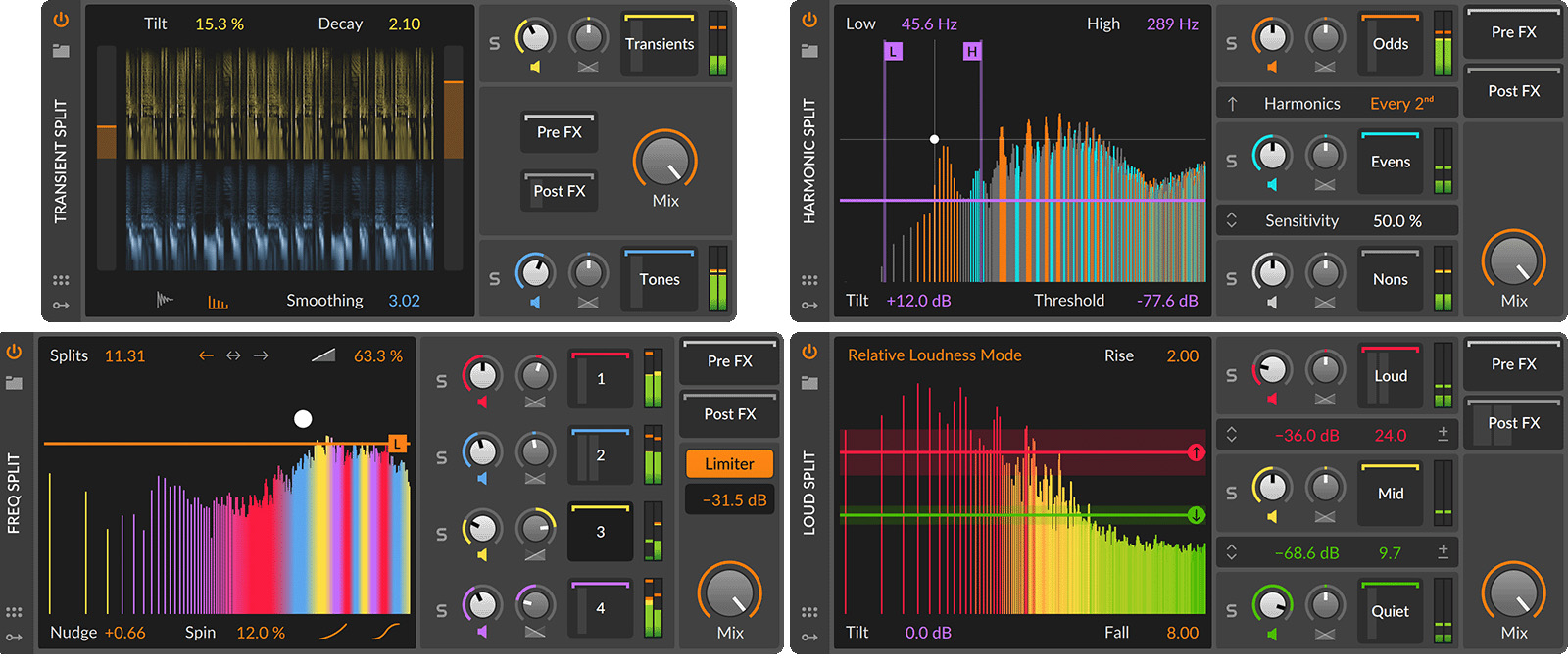Open the Freq Split routing arrow icon
This screenshot has width=1568, height=663.
point(14,638)
